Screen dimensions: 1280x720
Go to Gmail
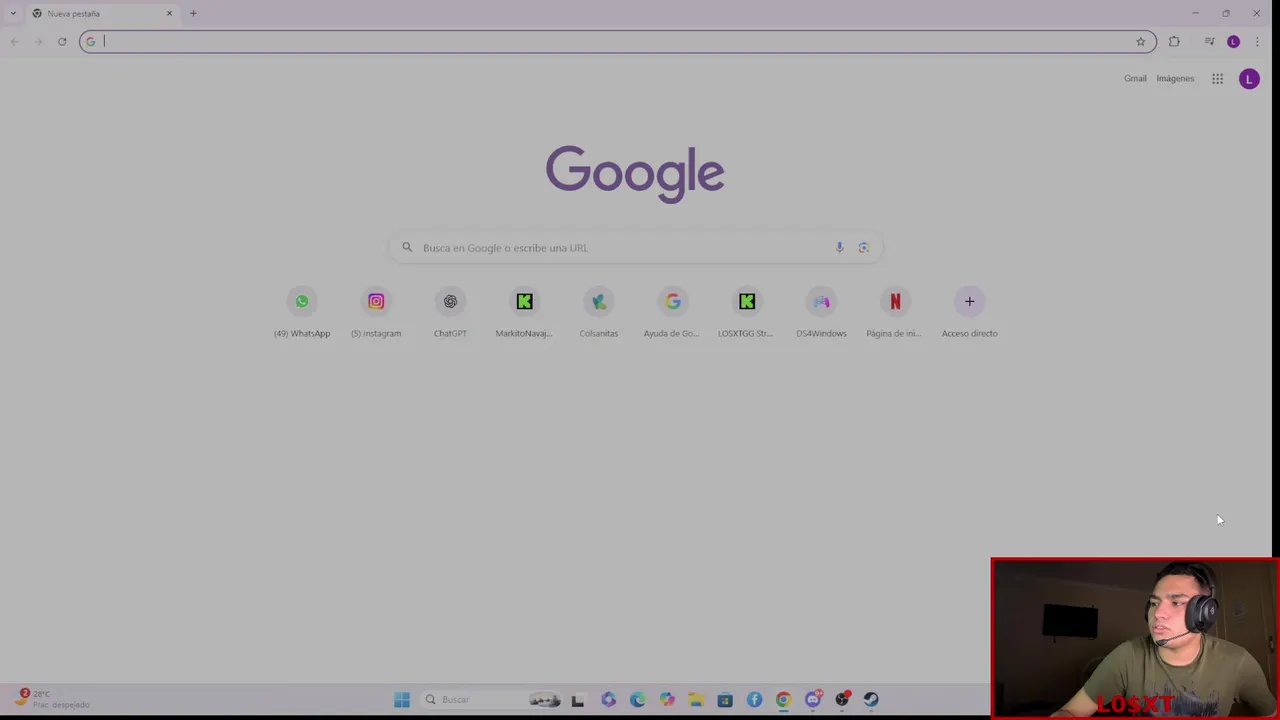point(1135,79)
